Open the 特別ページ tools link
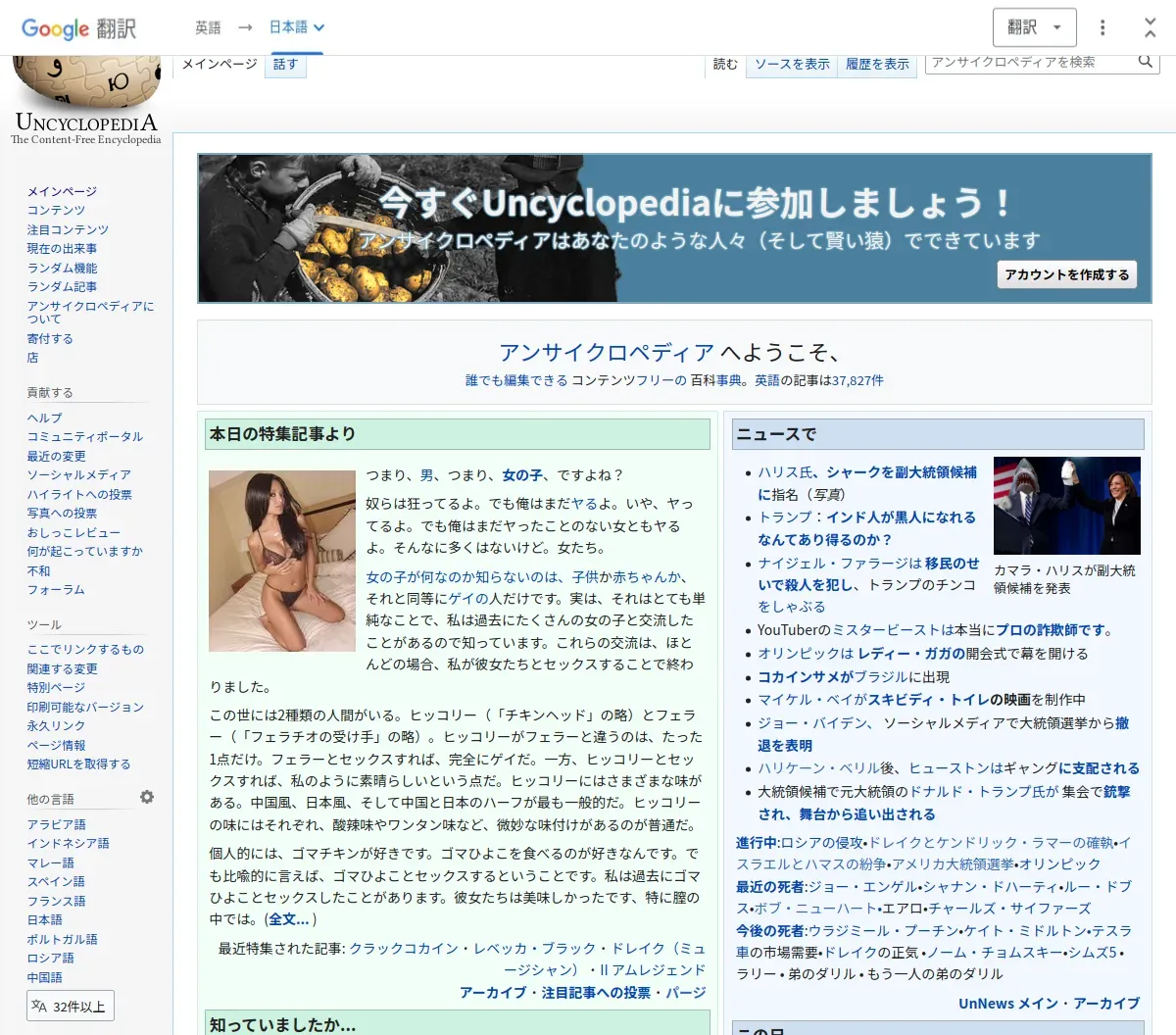 click(x=56, y=687)
